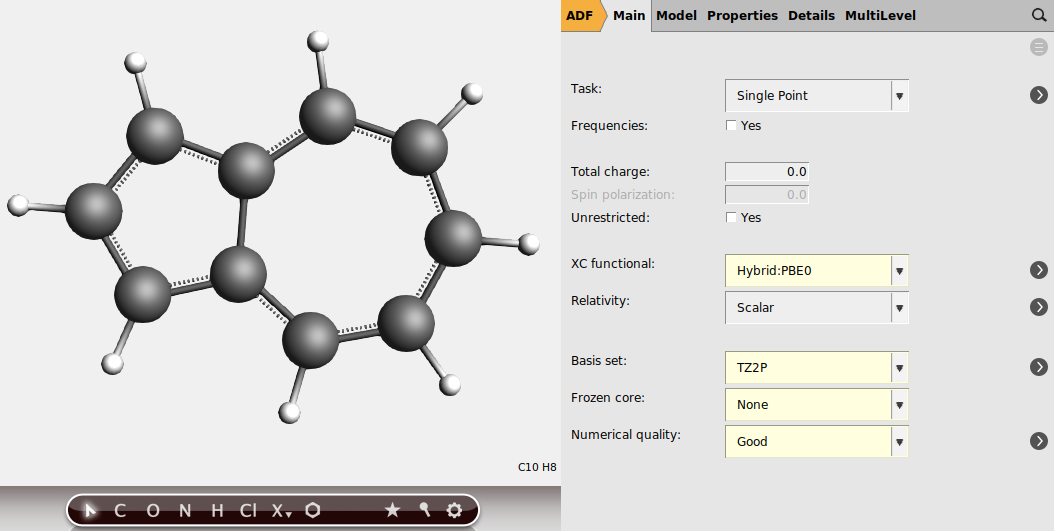
Task: Select the pointer selection tool
Action: (x=91, y=510)
